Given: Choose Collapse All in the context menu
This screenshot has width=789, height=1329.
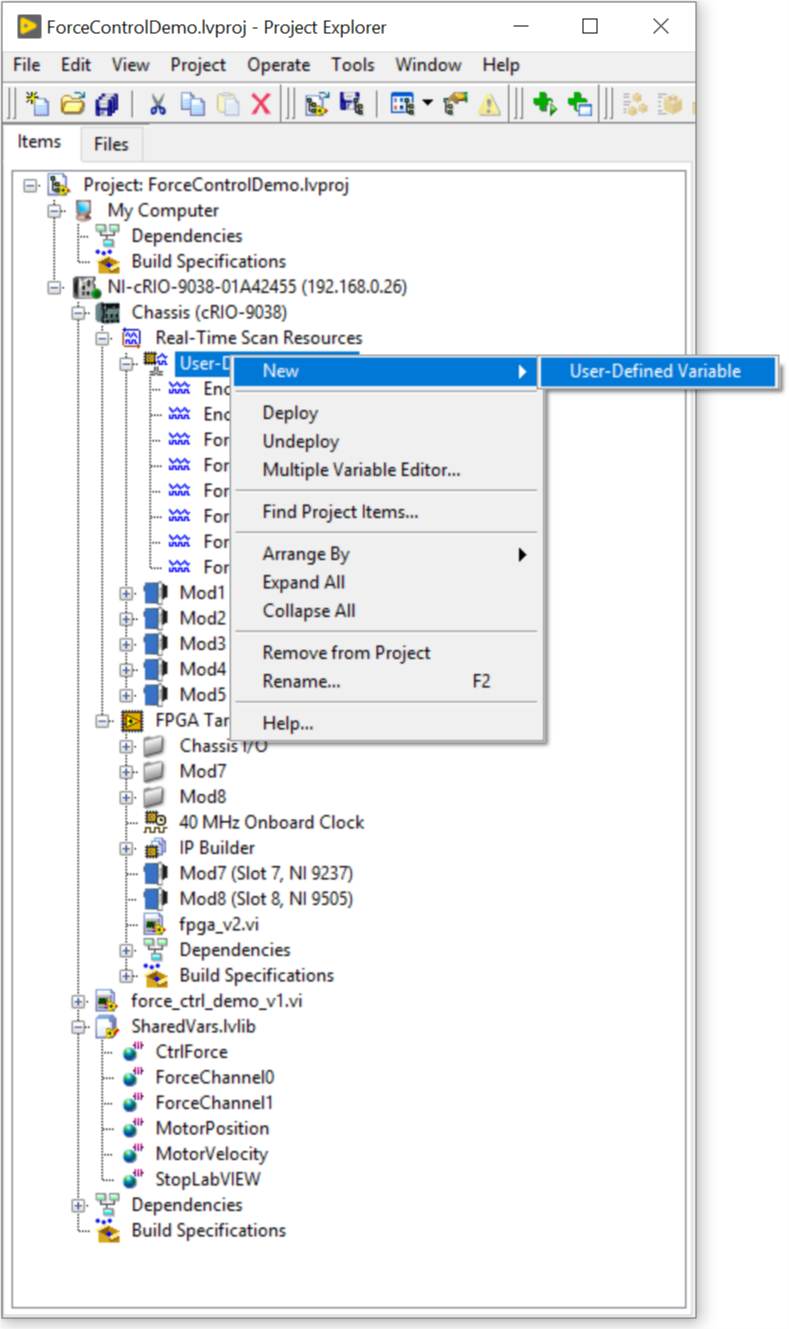Looking at the screenshot, I should point(388,611).
